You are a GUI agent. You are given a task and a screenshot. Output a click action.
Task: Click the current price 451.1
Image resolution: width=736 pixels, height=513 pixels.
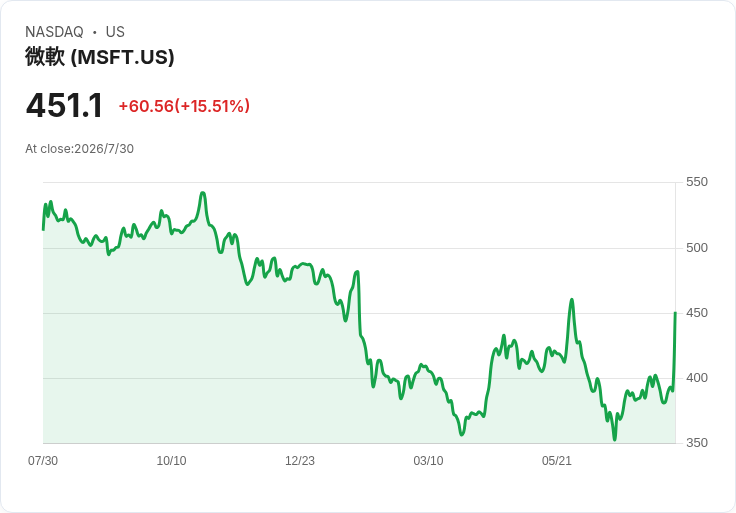[64, 106]
